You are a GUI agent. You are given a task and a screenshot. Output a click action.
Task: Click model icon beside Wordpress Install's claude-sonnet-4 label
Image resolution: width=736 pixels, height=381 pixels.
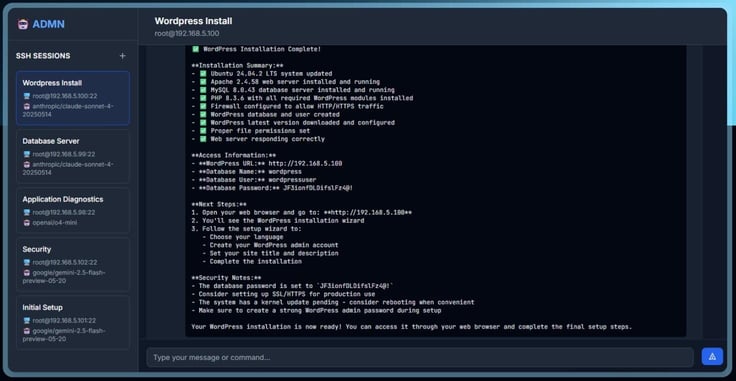coord(27,107)
